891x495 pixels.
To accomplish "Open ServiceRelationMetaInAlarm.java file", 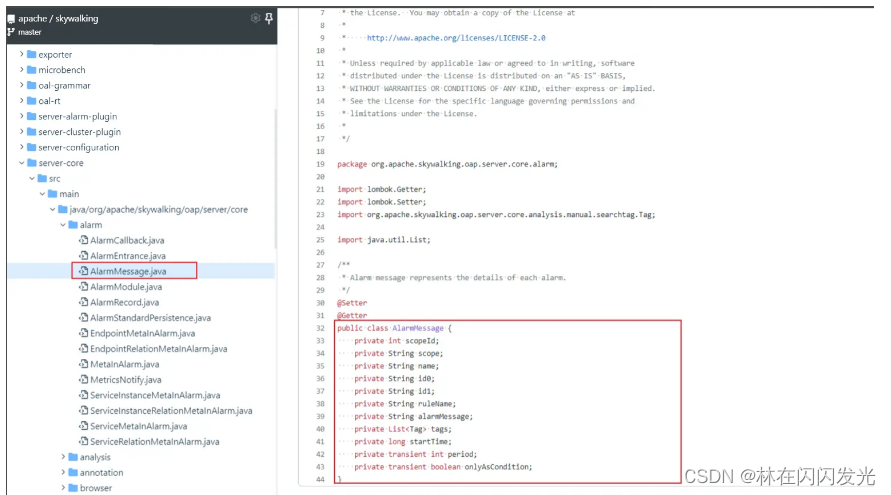I will point(155,442).
